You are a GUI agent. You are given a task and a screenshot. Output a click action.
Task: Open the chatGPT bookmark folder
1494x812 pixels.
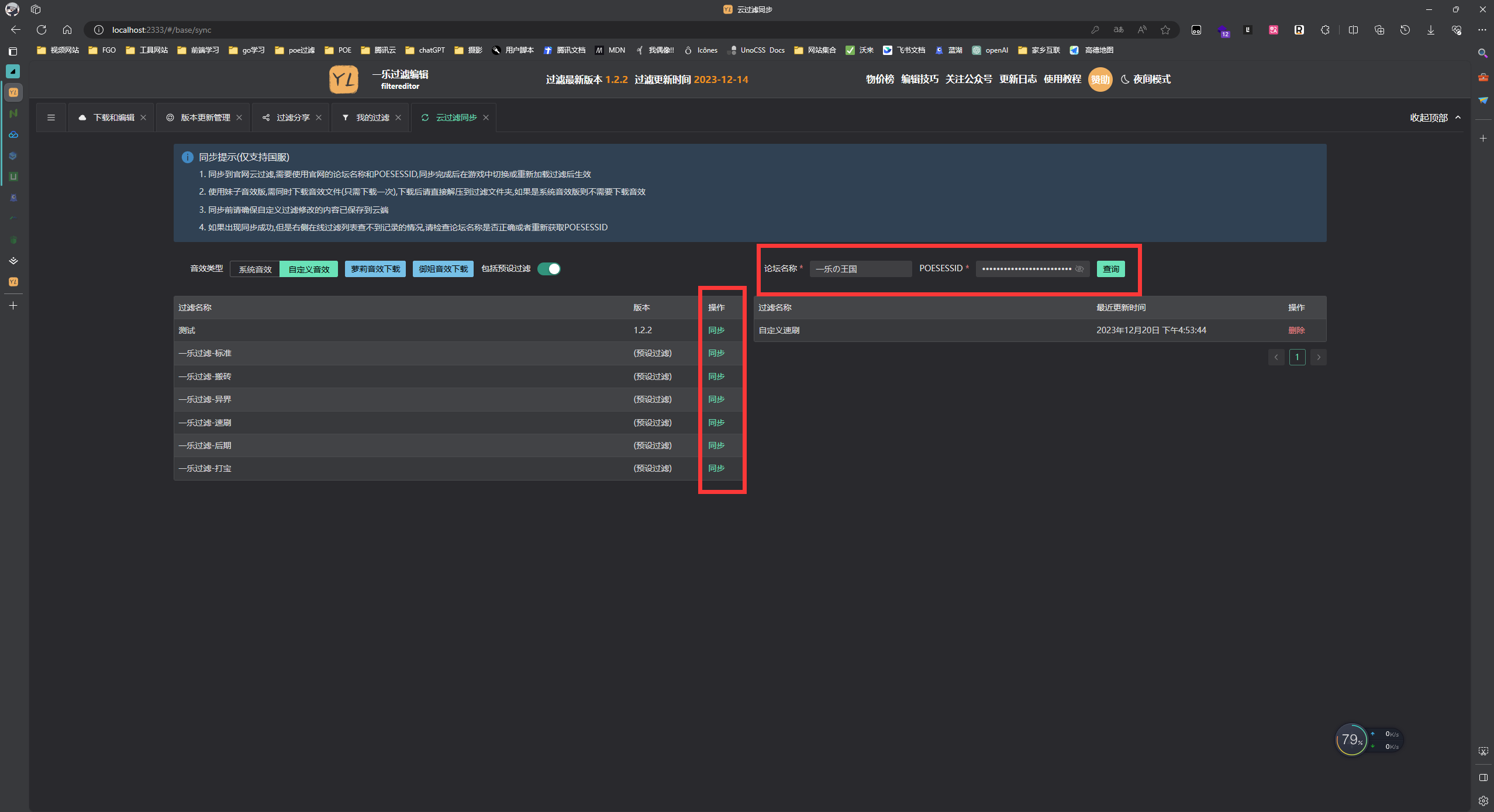point(425,50)
